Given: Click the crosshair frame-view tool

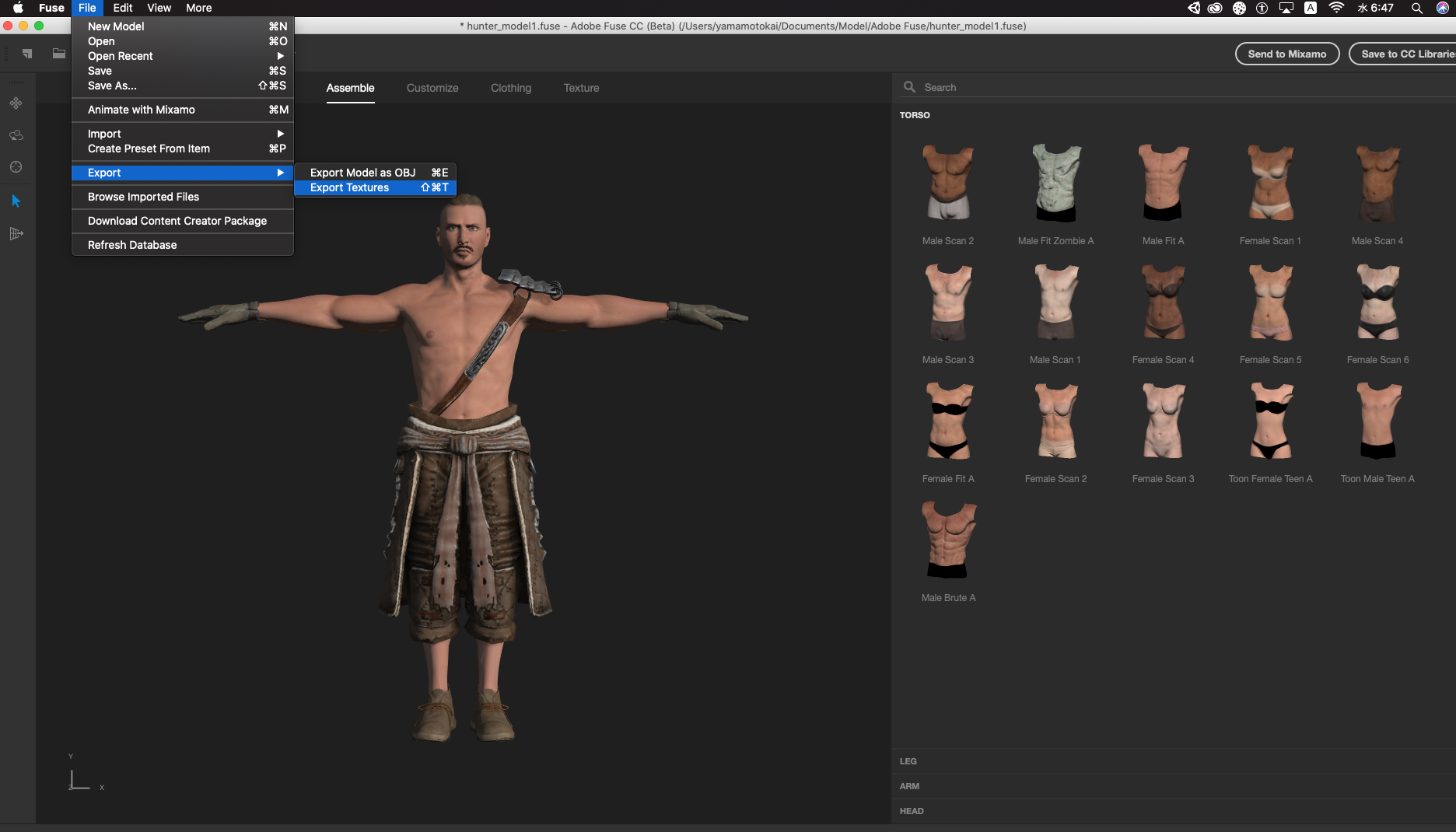Looking at the screenshot, I should pyautogui.click(x=16, y=167).
